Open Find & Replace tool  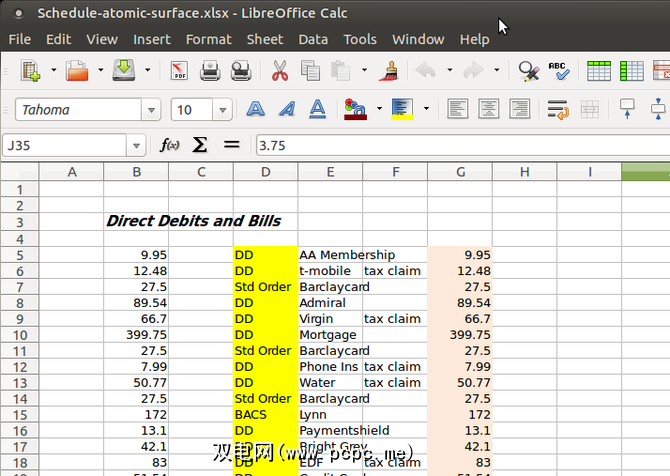527,71
